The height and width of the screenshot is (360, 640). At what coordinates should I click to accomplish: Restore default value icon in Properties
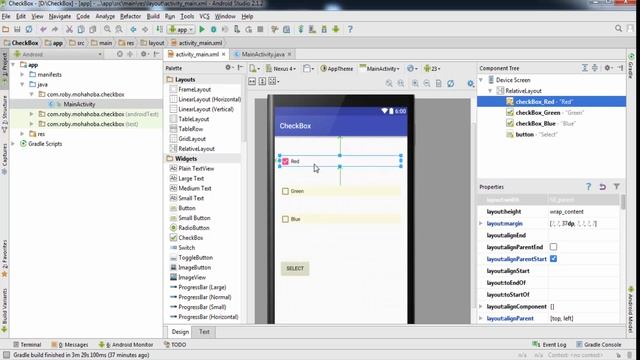click(602, 187)
